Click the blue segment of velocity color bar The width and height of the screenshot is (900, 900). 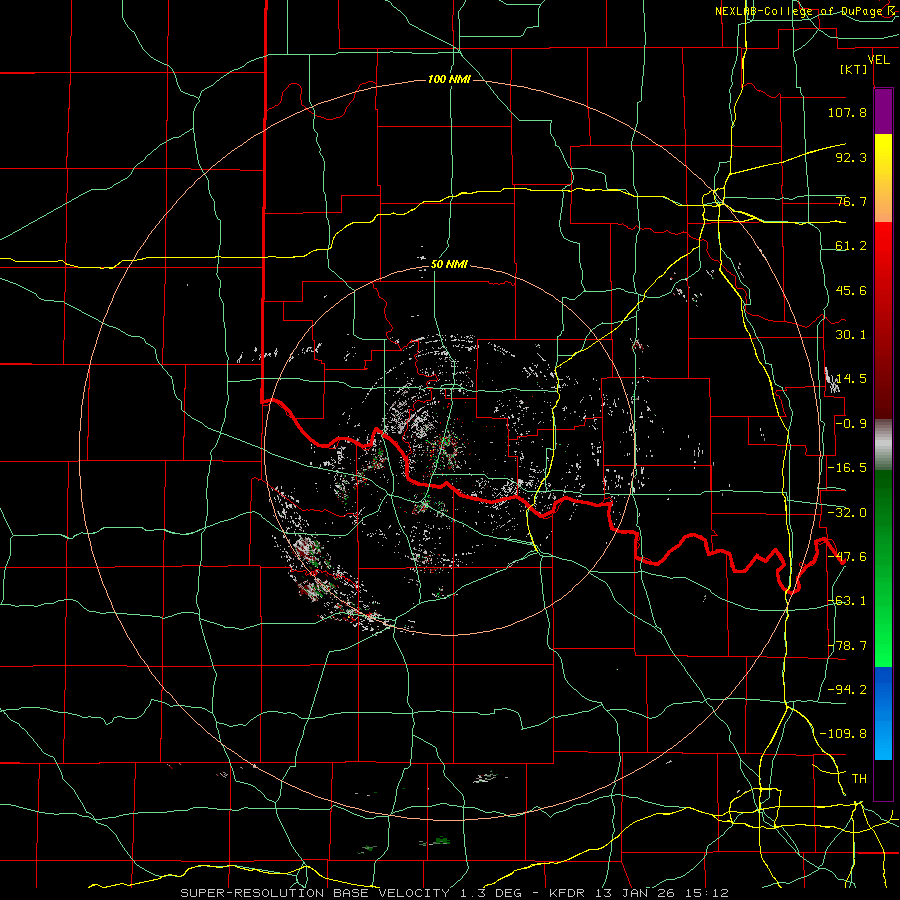pyautogui.click(x=883, y=713)
